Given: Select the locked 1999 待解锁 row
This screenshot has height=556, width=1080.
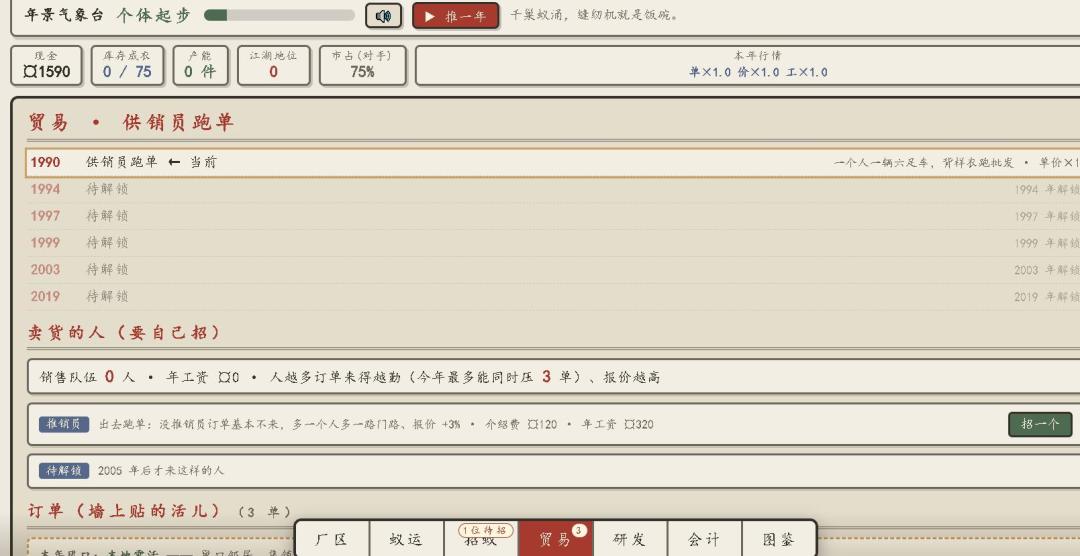Looking at the screenshot, I should click(x=552, y=243).
